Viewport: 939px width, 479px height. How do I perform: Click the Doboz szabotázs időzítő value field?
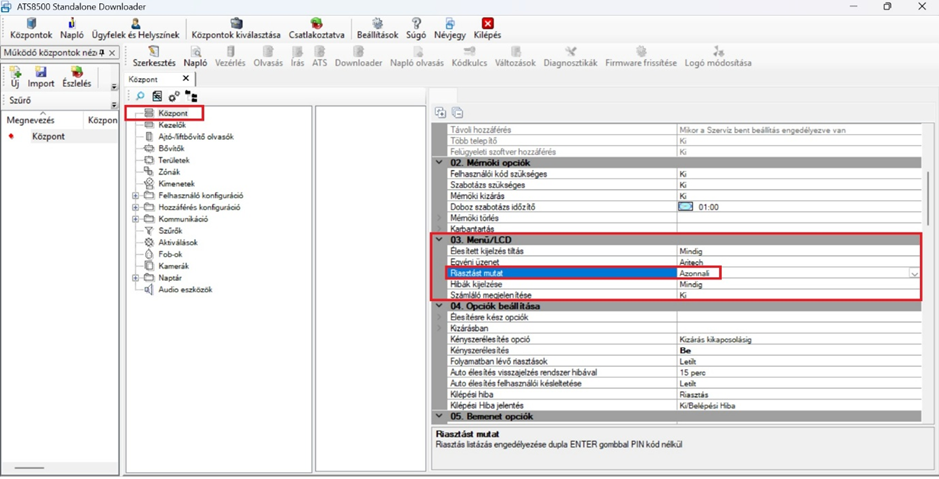tap(708, 207)
